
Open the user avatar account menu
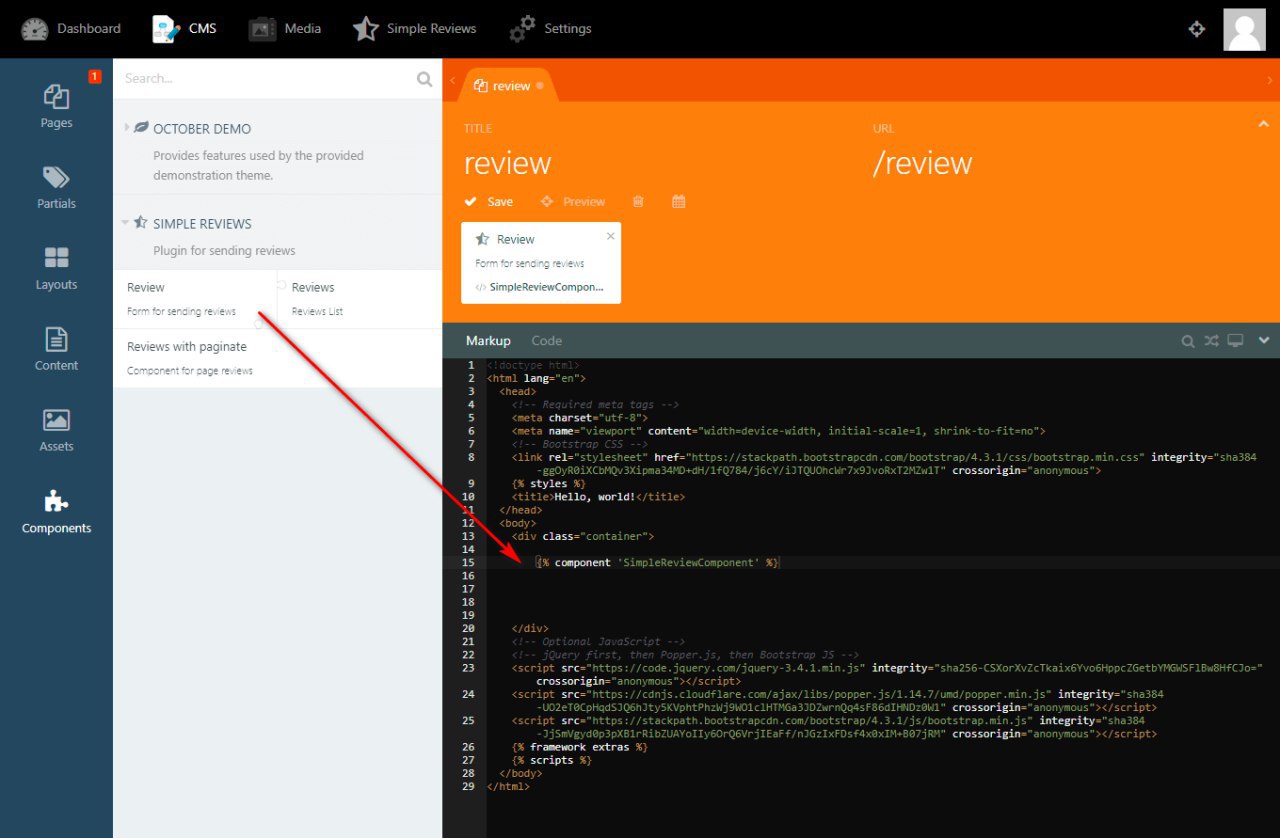click(x=1244, y=30)
